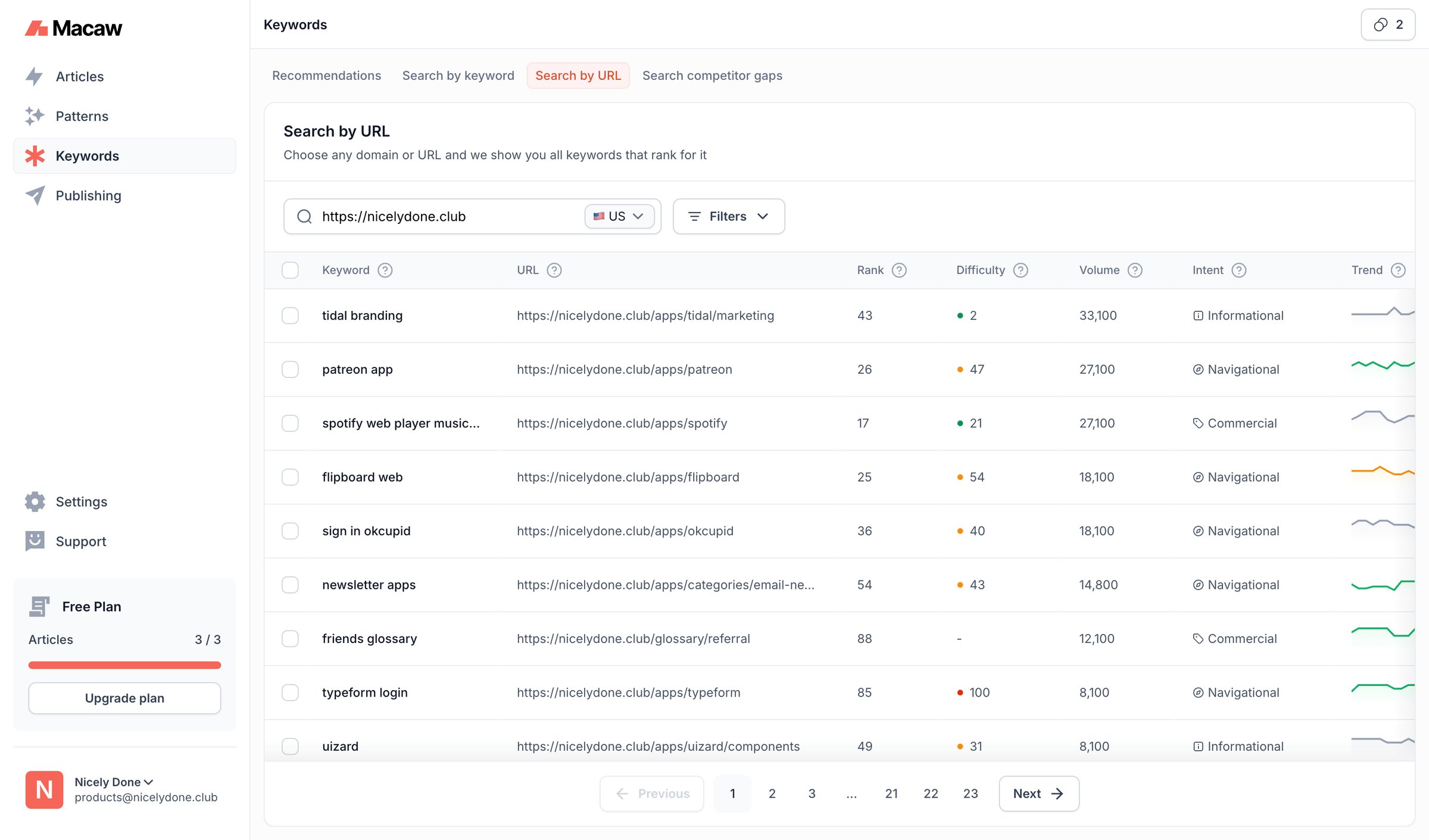Click the "33,100" volume value

[1098, 316]
